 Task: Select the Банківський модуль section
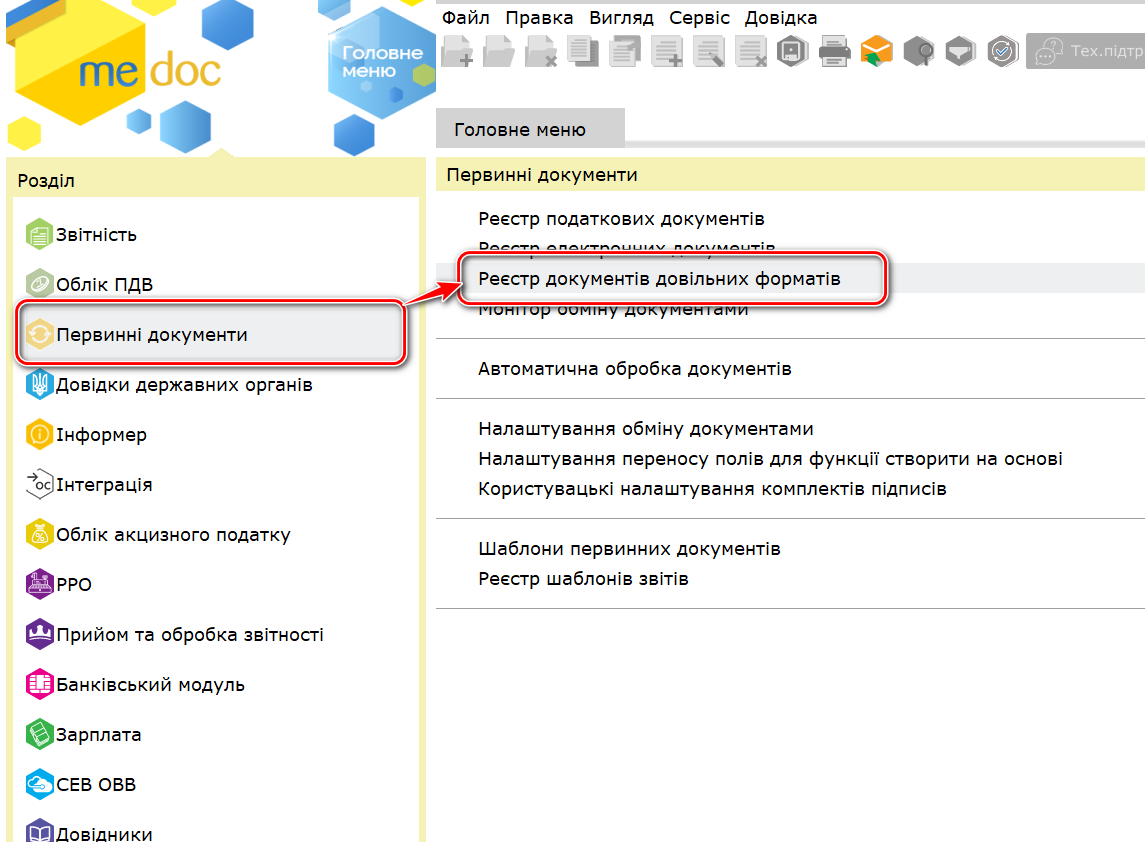click(x=150, y=685)
